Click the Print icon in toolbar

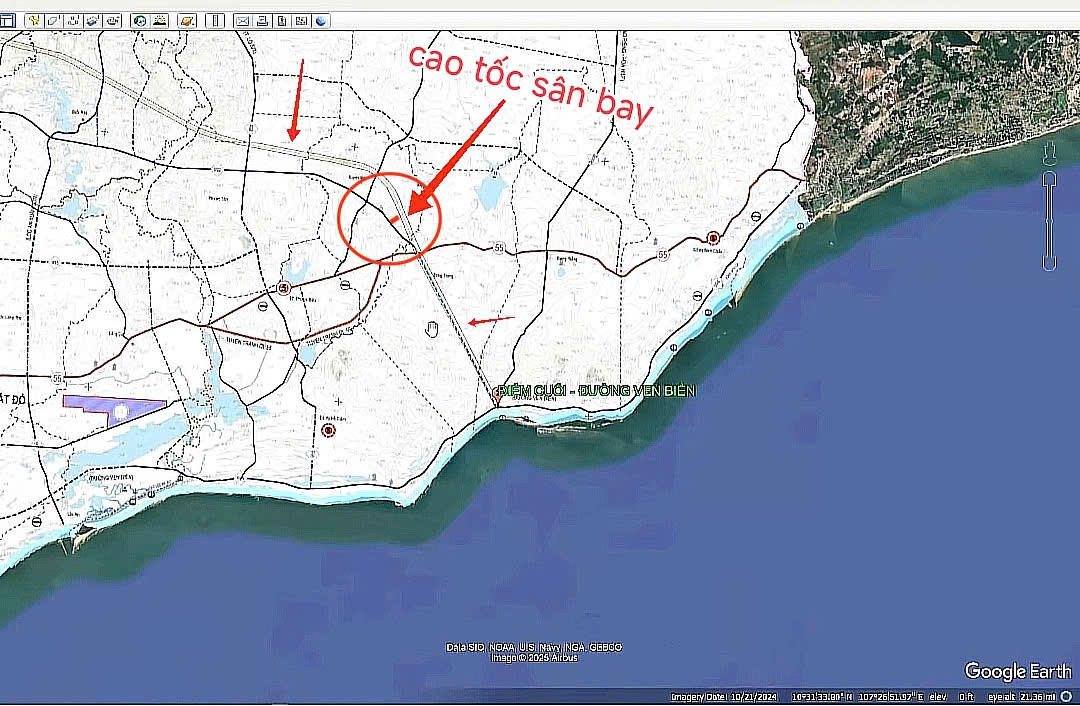coord(262,21)
